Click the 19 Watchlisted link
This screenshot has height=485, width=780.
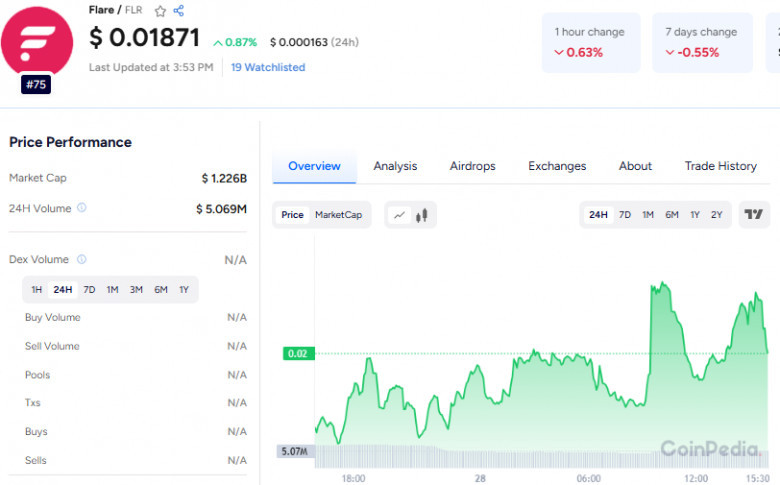point(268,67)
